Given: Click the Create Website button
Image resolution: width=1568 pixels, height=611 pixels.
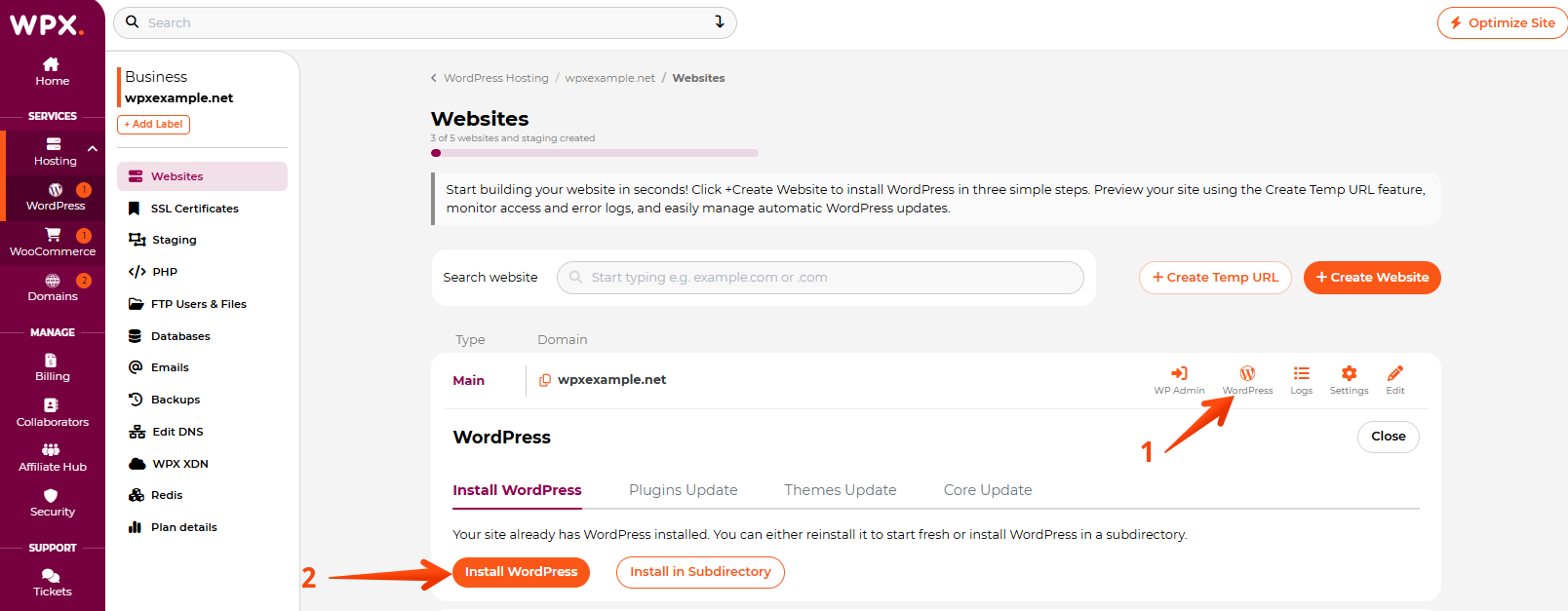Looking at the screenshot, I should click(x=1371, y=278).
